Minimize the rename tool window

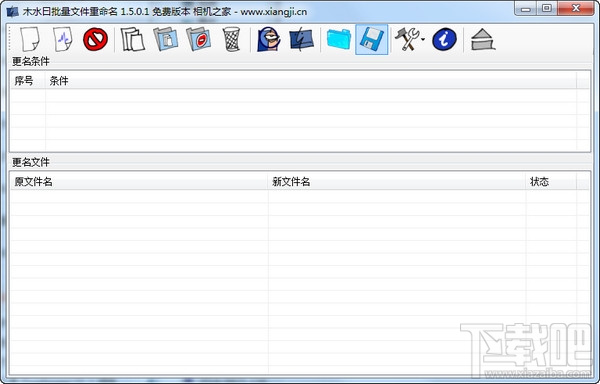pos(526,8)
